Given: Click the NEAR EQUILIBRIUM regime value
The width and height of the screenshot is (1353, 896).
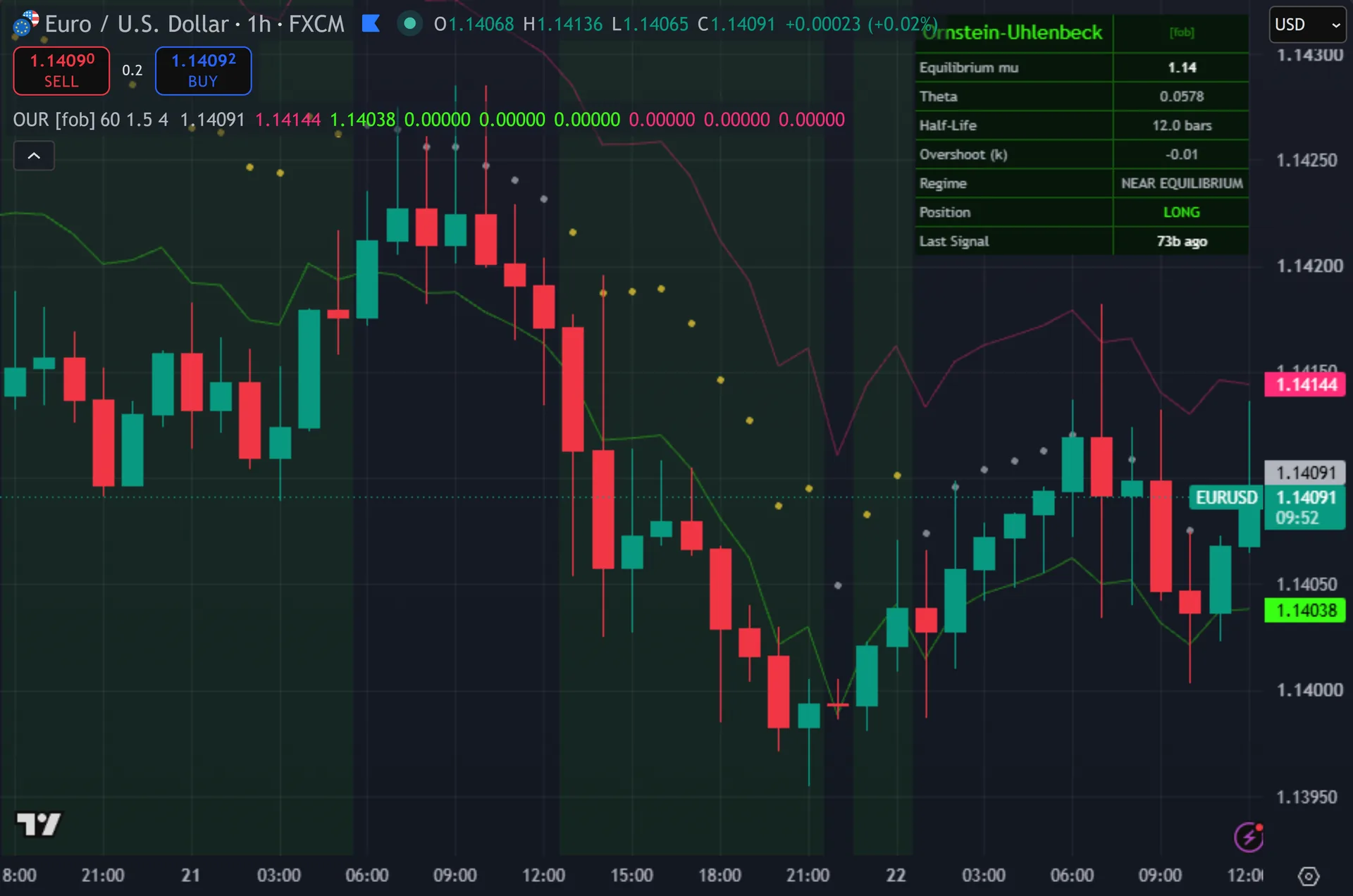Looking at the screenshot, I should [x=1182, y=183].
